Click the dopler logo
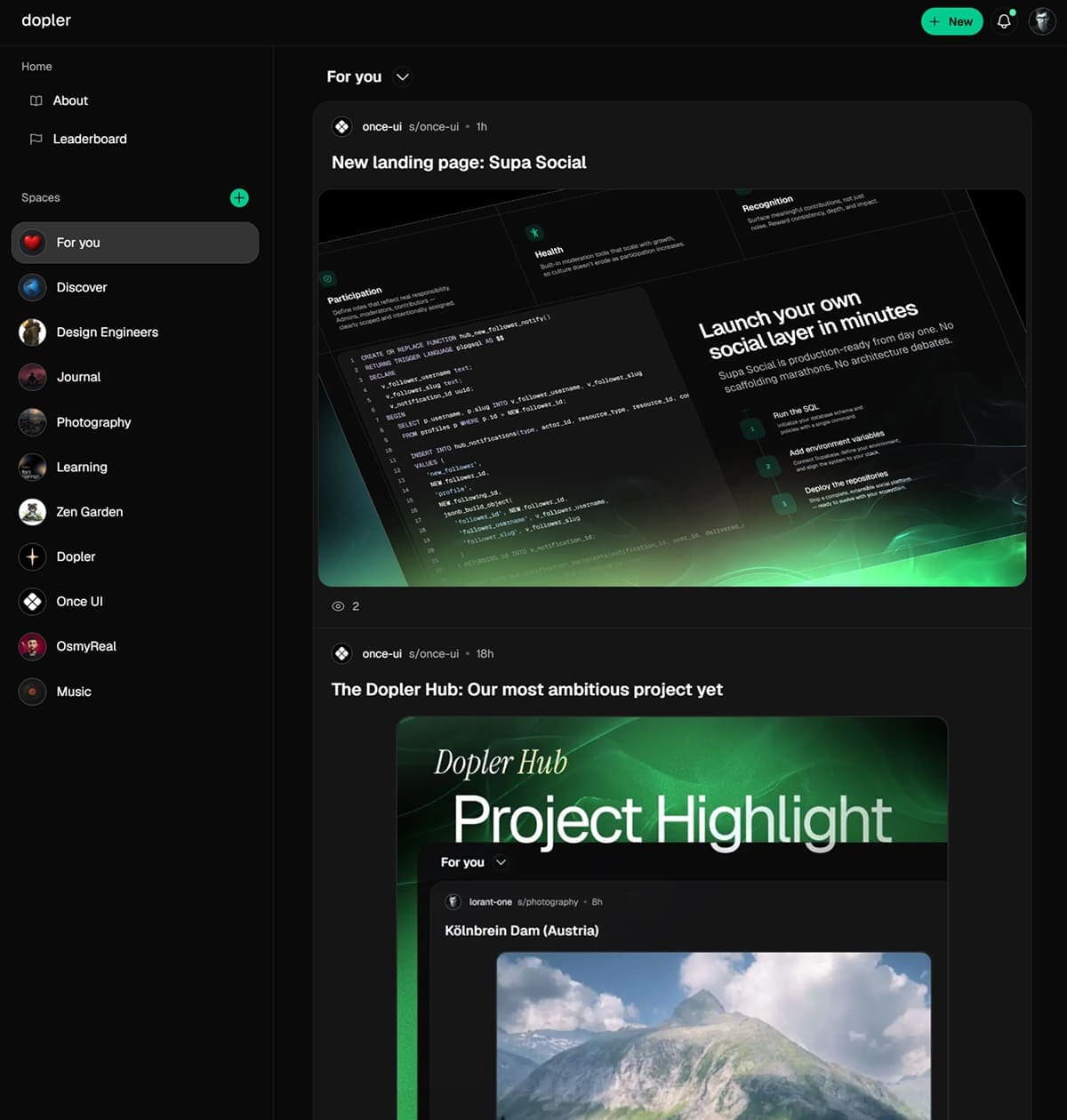 pos(46,20)
